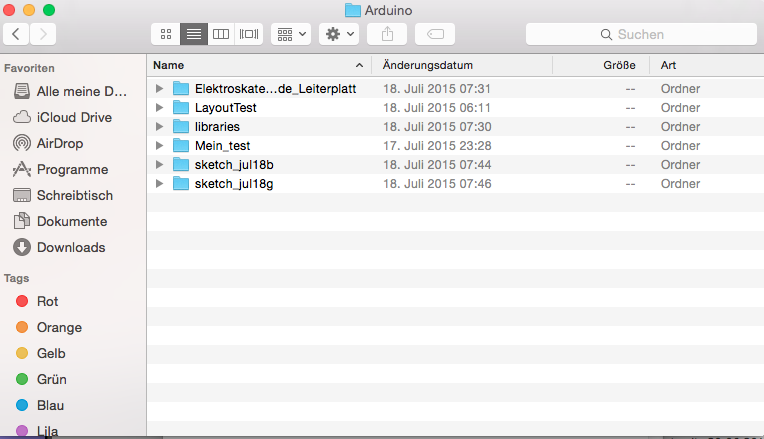
Task: Expand the LayoutTest folder triangle
Action: (x=159, y=107)
